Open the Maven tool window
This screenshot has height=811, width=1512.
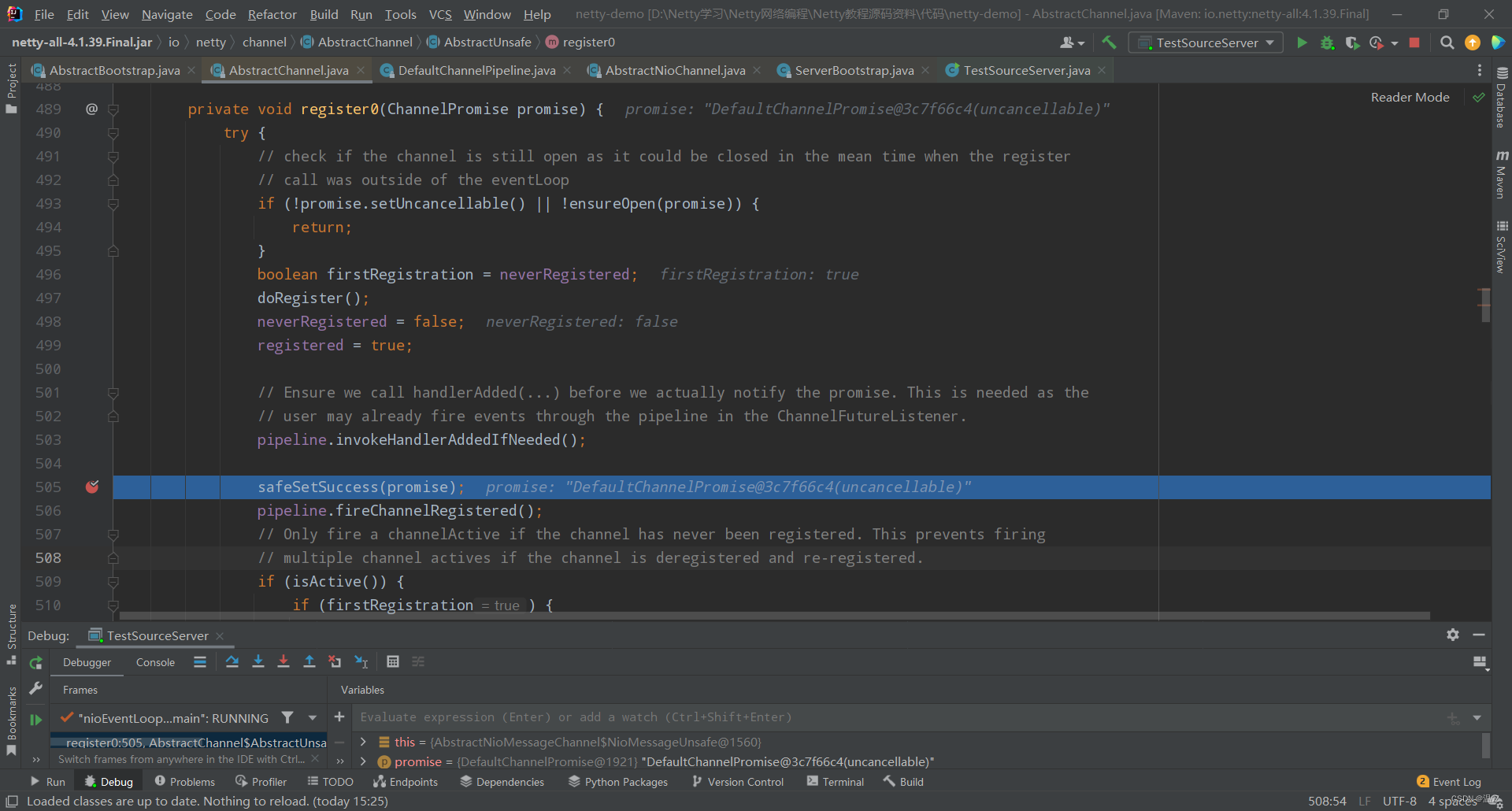(x=1502, y=175)
